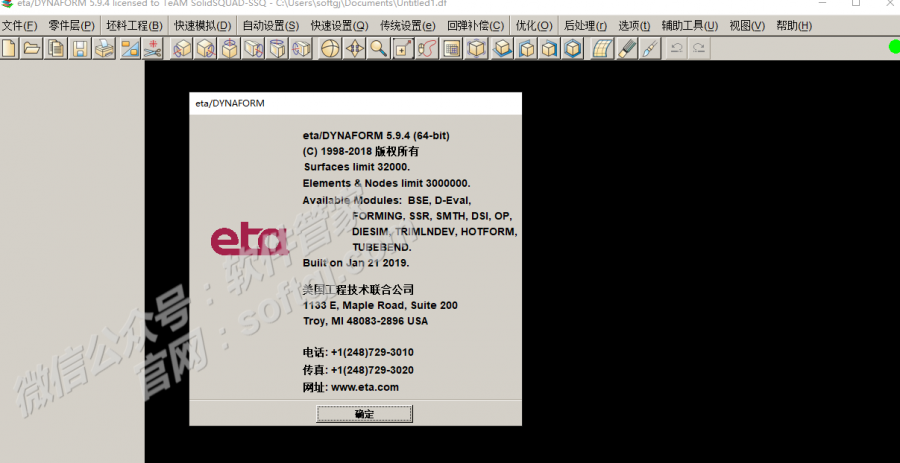Click the fourth rotation cube toolbar icon
900x463 pixels.
click(253, 49)
